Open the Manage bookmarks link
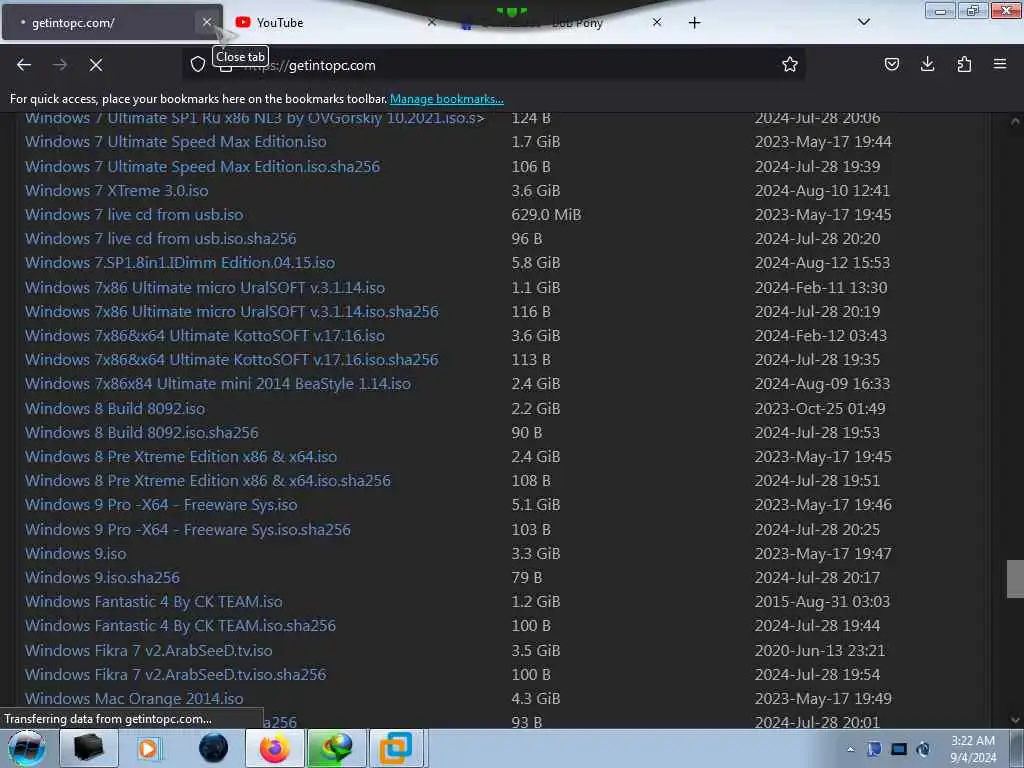This screenshot has width=1024, height=768. click(447, 99)
